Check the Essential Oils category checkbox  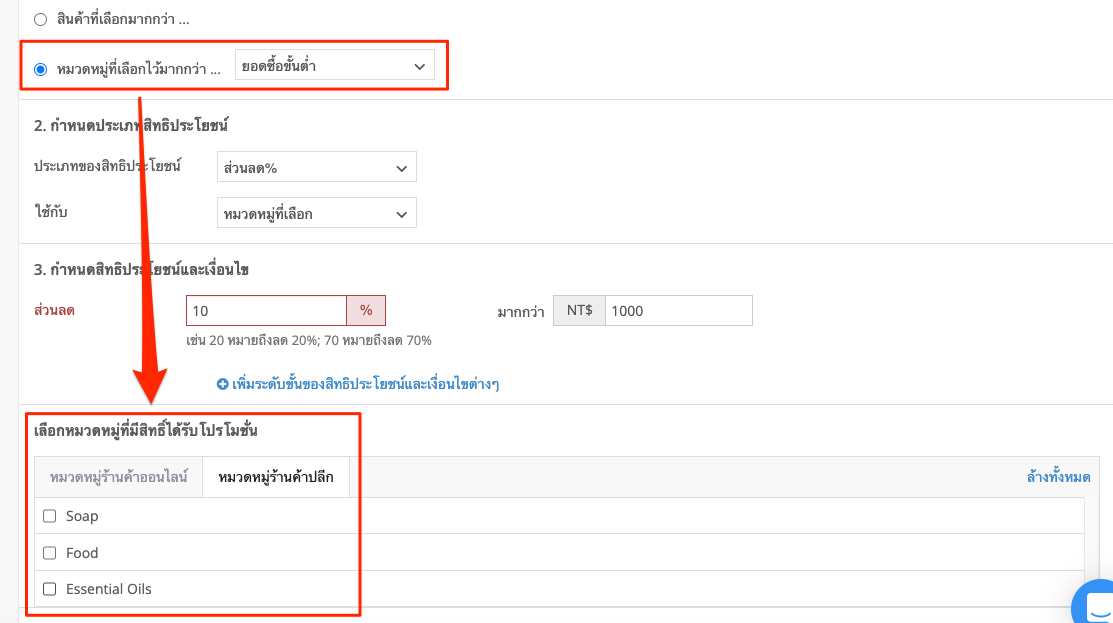50,589
